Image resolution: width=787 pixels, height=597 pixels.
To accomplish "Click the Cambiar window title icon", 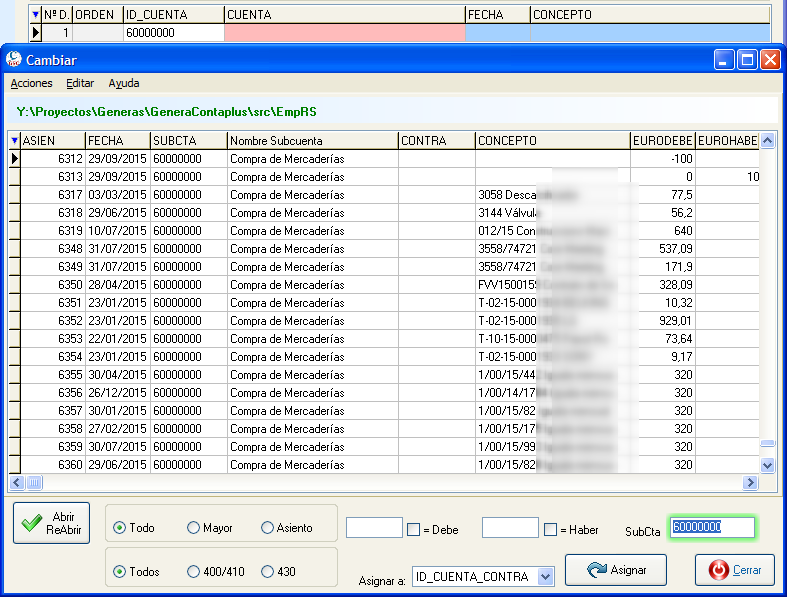I will [x=14, y=60].
